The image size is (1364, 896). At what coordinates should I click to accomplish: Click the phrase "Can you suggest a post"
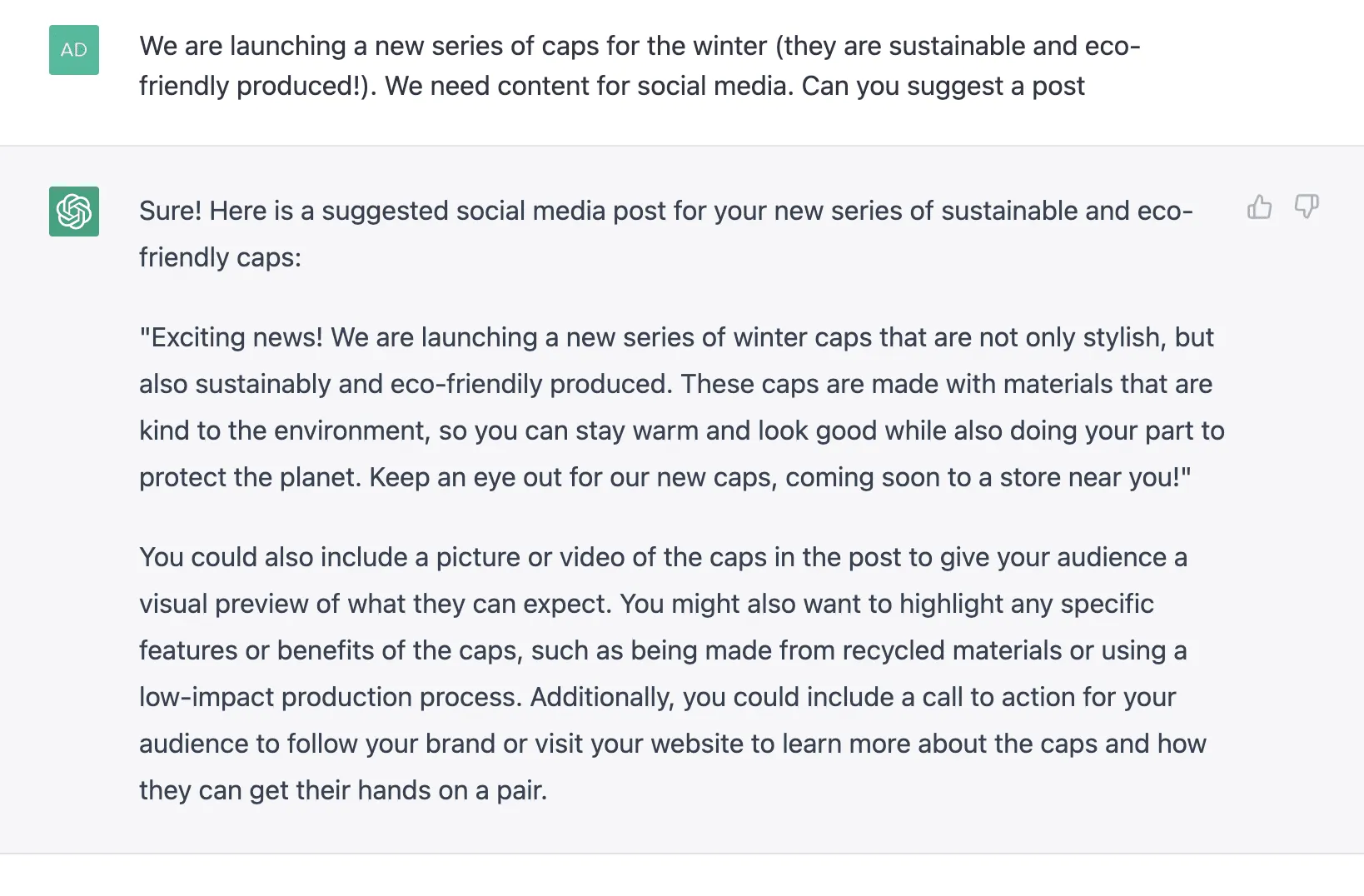[x=943, y=87]
